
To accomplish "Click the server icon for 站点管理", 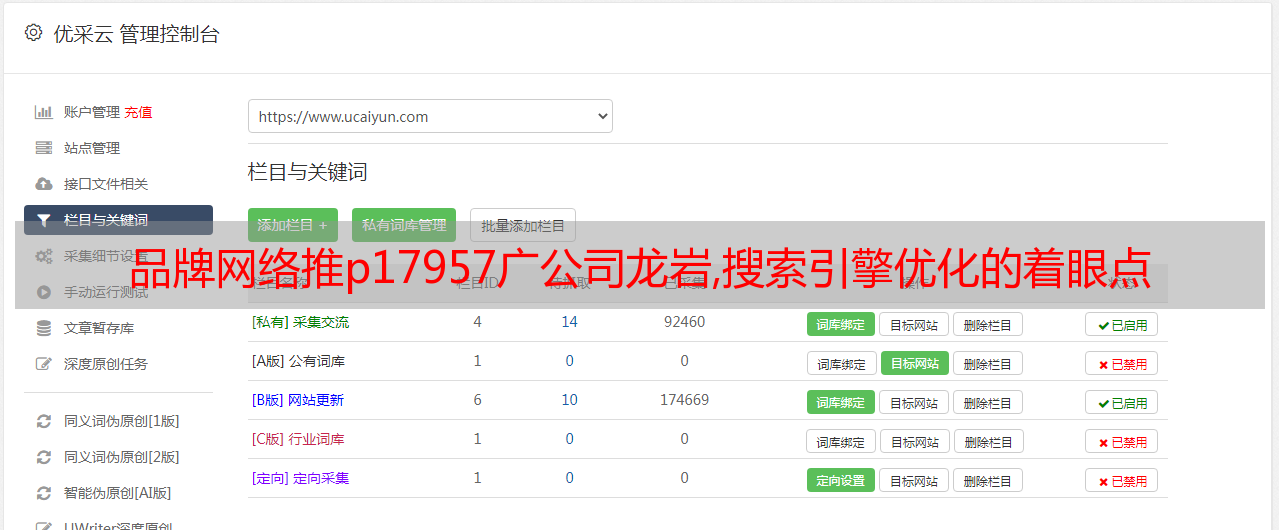I will [x=43, y=148].
